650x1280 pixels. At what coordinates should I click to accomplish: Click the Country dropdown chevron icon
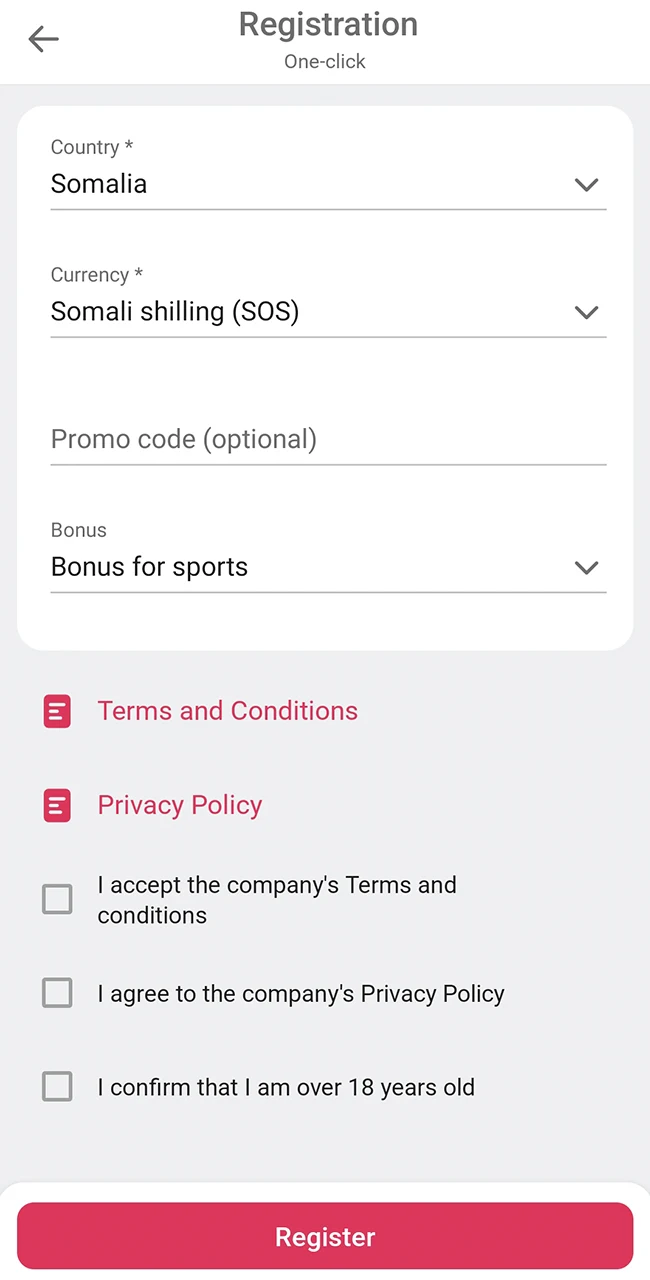587,185
